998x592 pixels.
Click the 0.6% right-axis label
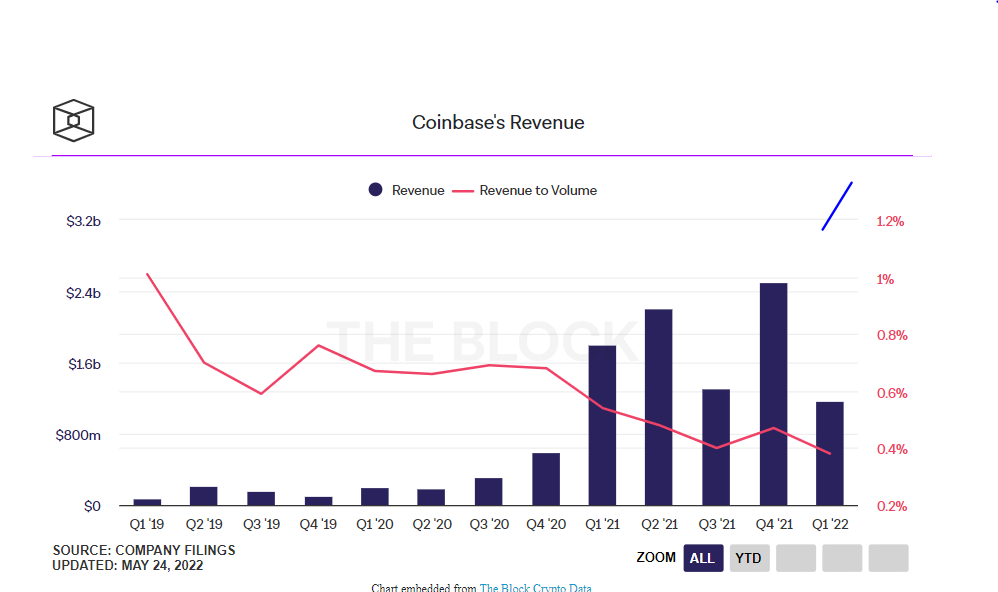[x=892, y=393]
